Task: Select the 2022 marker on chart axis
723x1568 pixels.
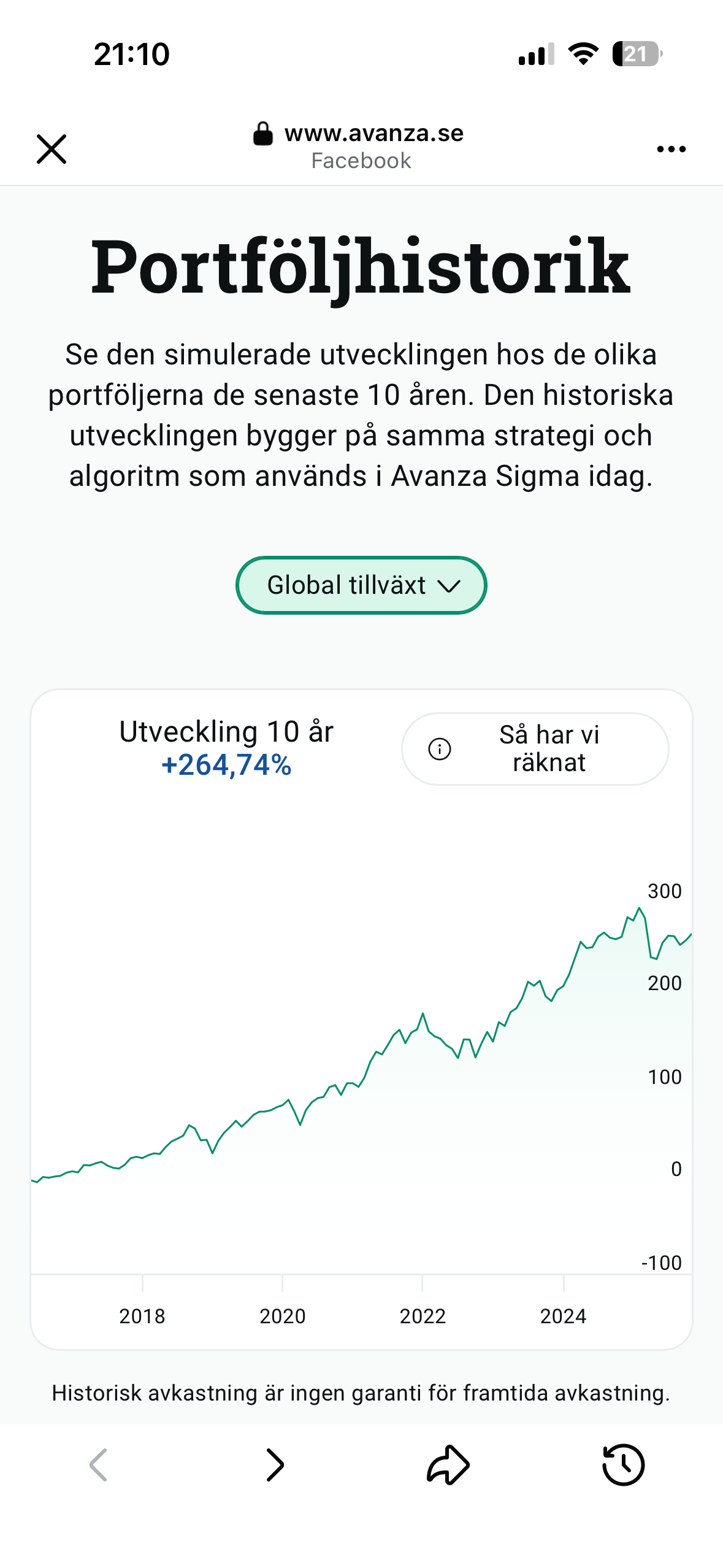Action: point(423,1316)
